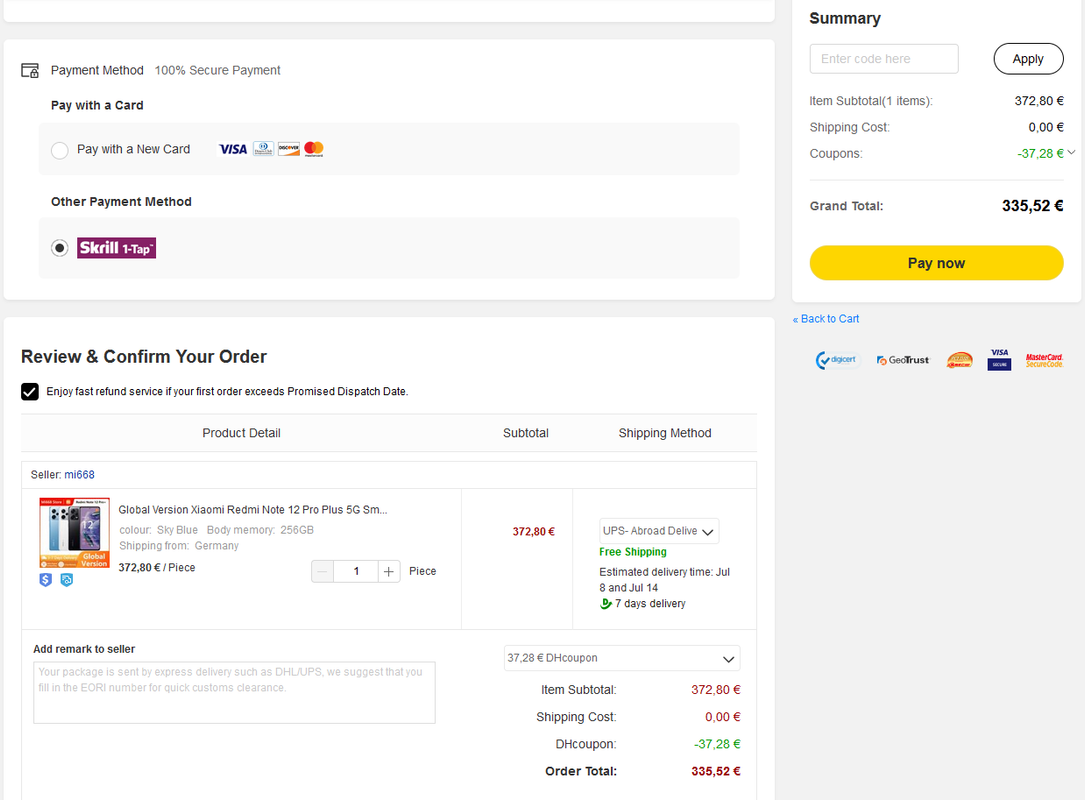This screenshot has width=1085, height=800.
Task: Increase quantity with the plus button
Action: (x=389, y=572)
